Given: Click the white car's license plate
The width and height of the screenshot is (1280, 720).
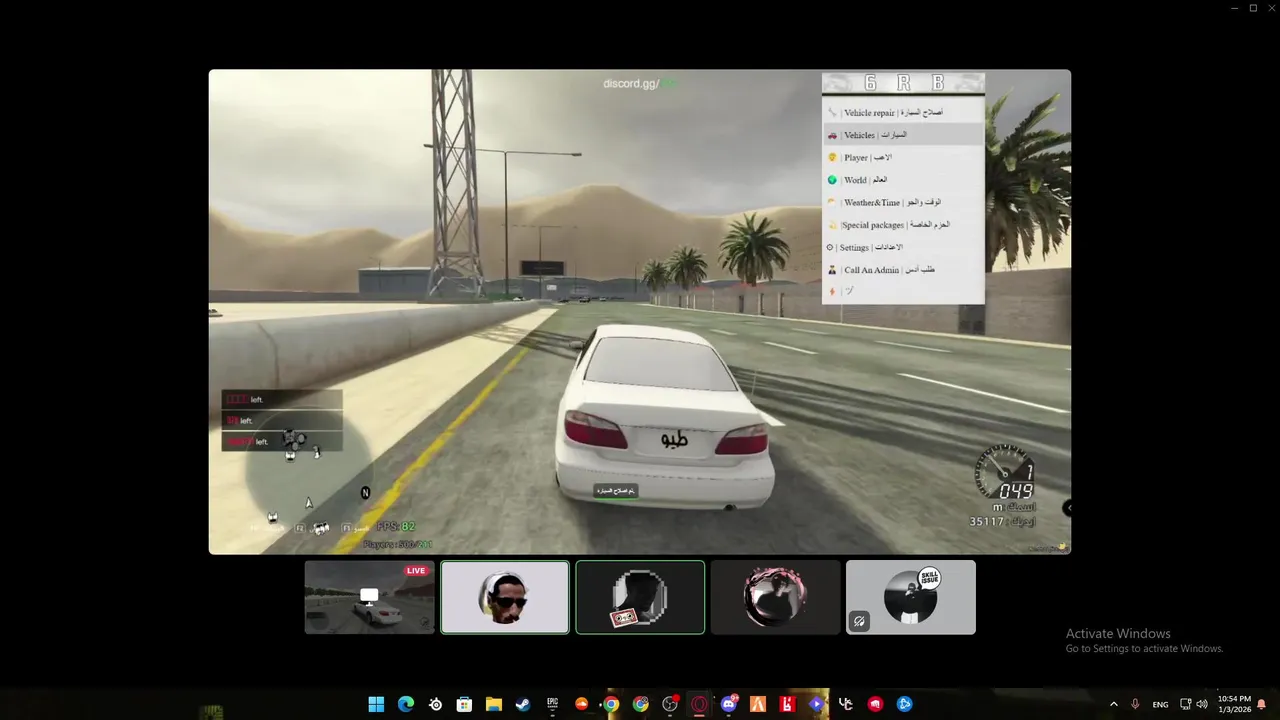Looking at the screenshot, I should tap(675, 440).
